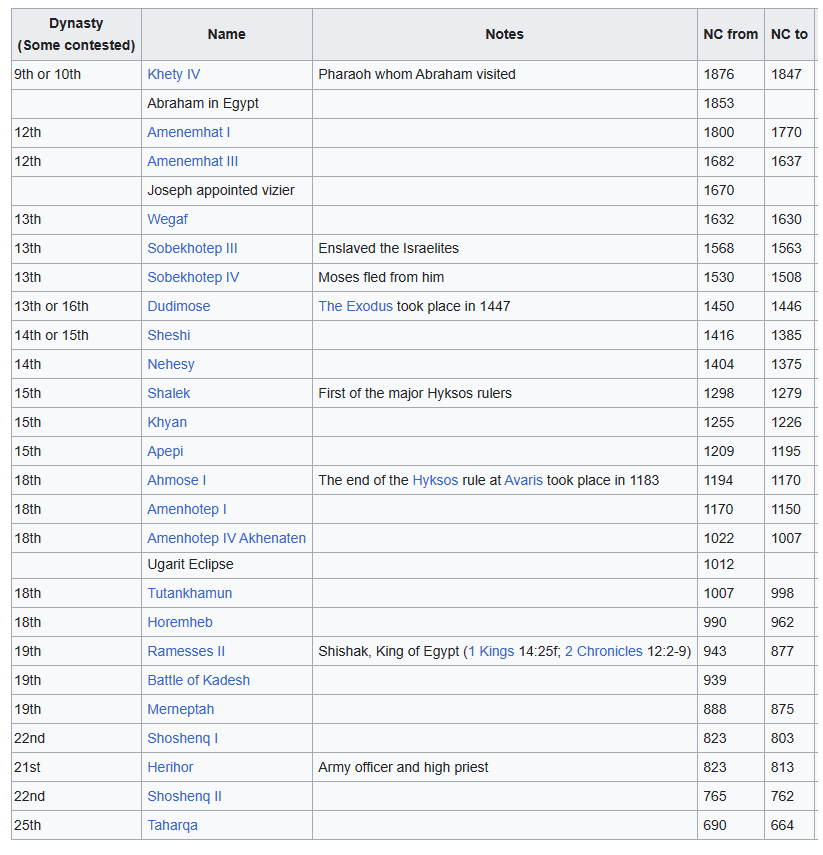Follow the 2 Chronicles reference link

(x=604, y=651)
